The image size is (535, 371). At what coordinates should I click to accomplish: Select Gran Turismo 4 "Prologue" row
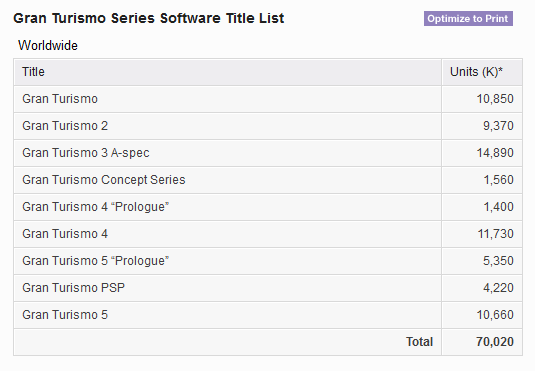(x=268, y=207)
